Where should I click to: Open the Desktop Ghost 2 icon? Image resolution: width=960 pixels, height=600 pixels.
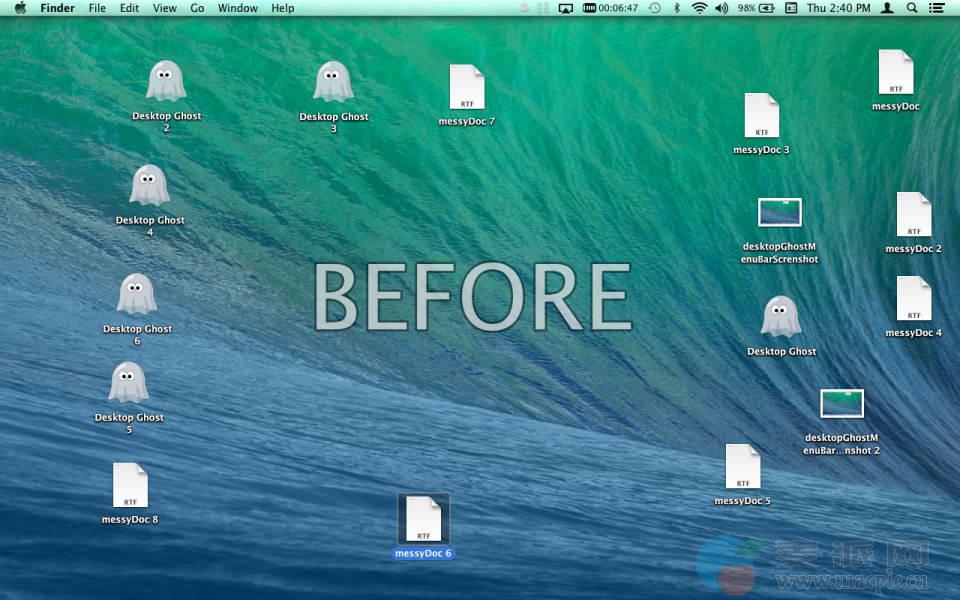(x=166, y=82)
